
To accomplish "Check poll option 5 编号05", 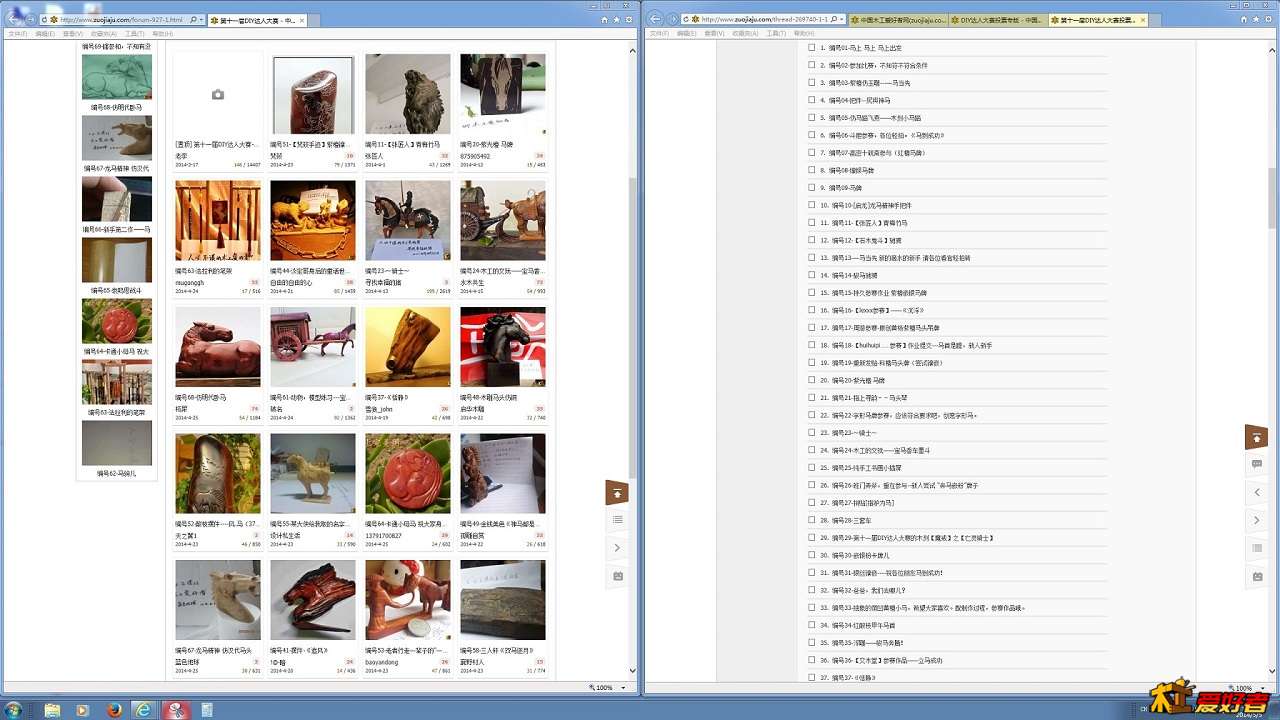I will (812, 118).
